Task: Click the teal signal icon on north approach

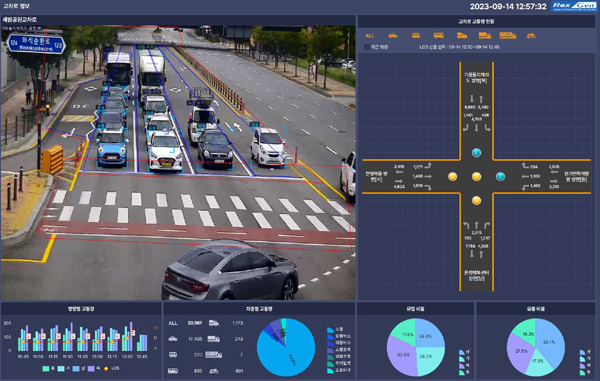Action: coord(476,153)
